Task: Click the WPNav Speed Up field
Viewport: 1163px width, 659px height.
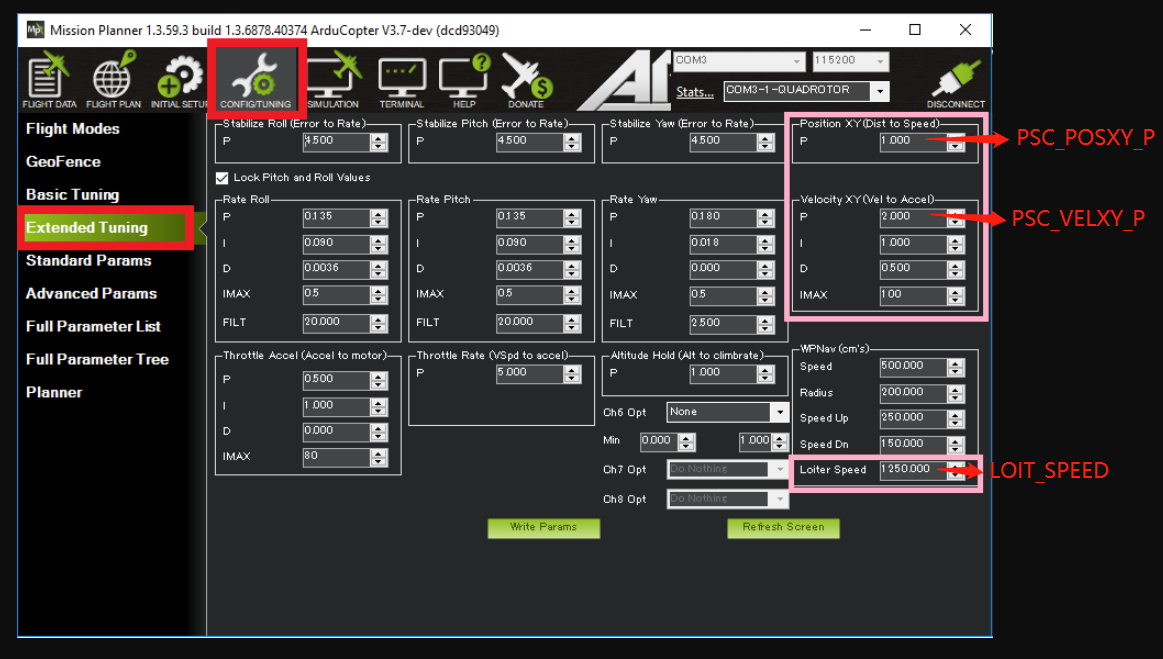Action: 913,419
